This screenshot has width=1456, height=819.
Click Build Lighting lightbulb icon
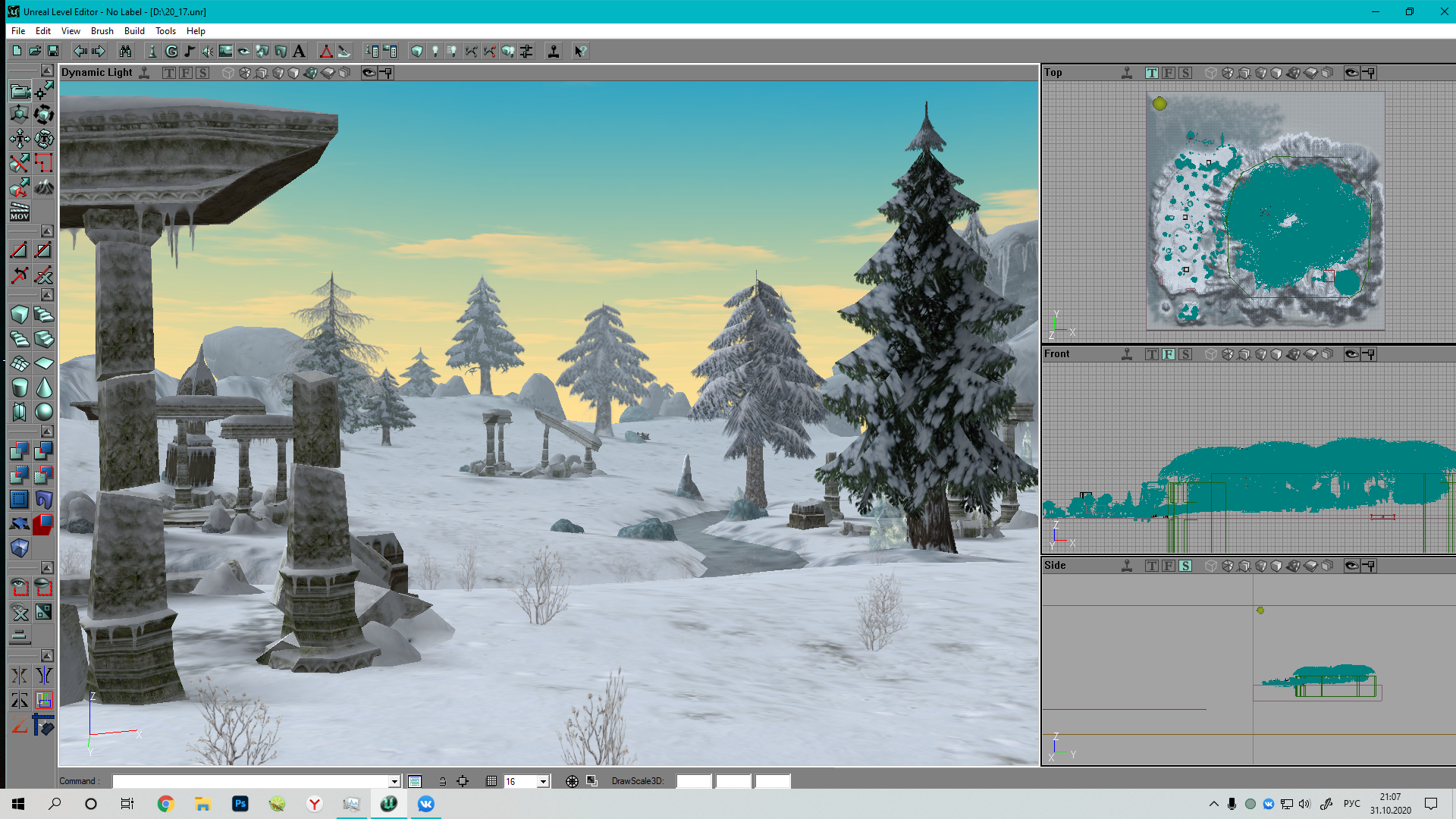pos(435,52)
